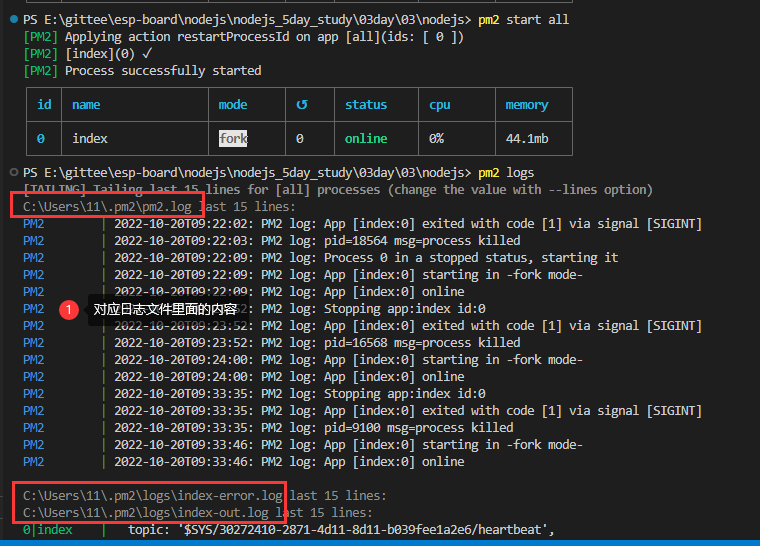760x546 pixels.
Task: Click the 'status' column header
Action: [366, 105]
